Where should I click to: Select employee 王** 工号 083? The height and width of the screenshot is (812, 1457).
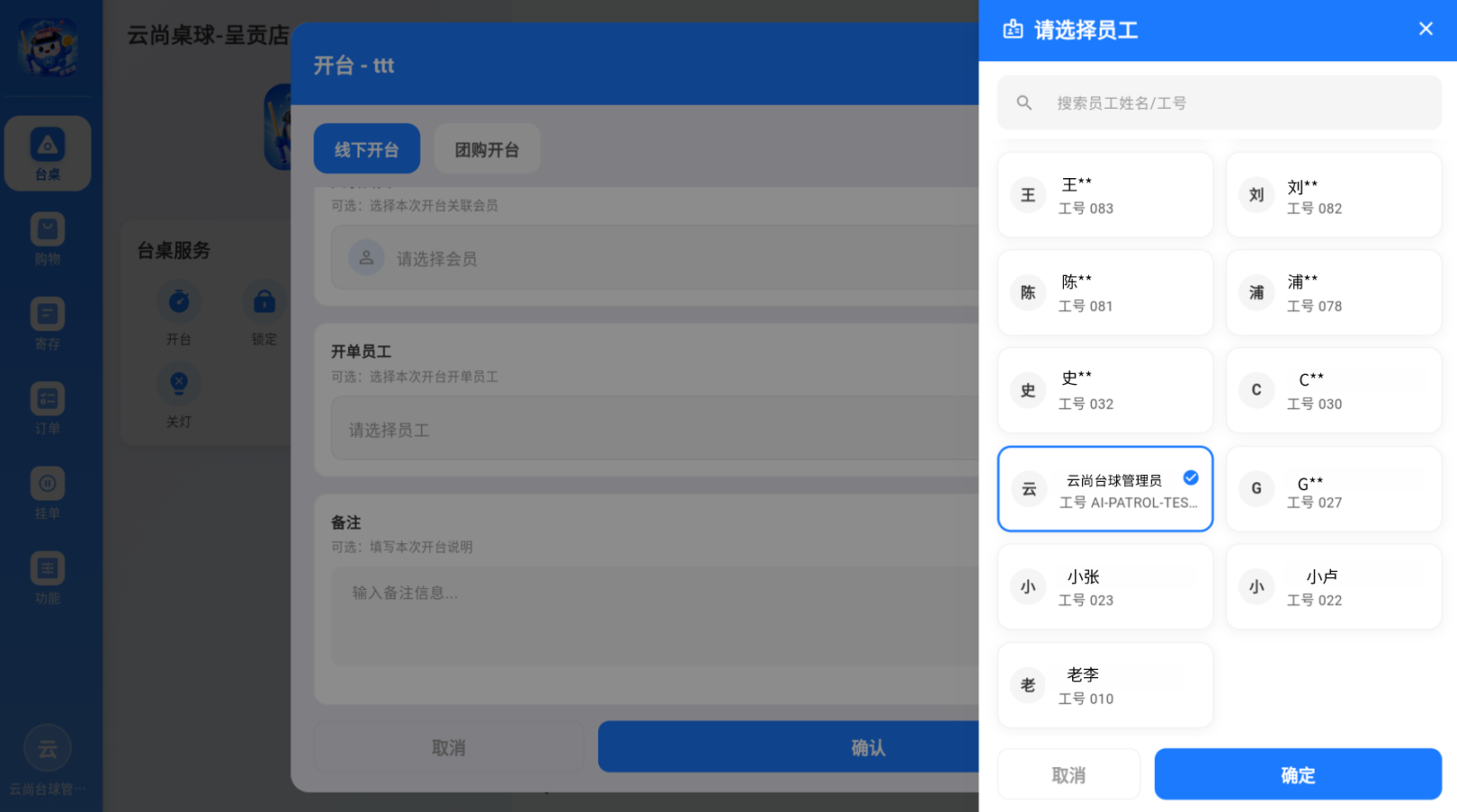1105,195
